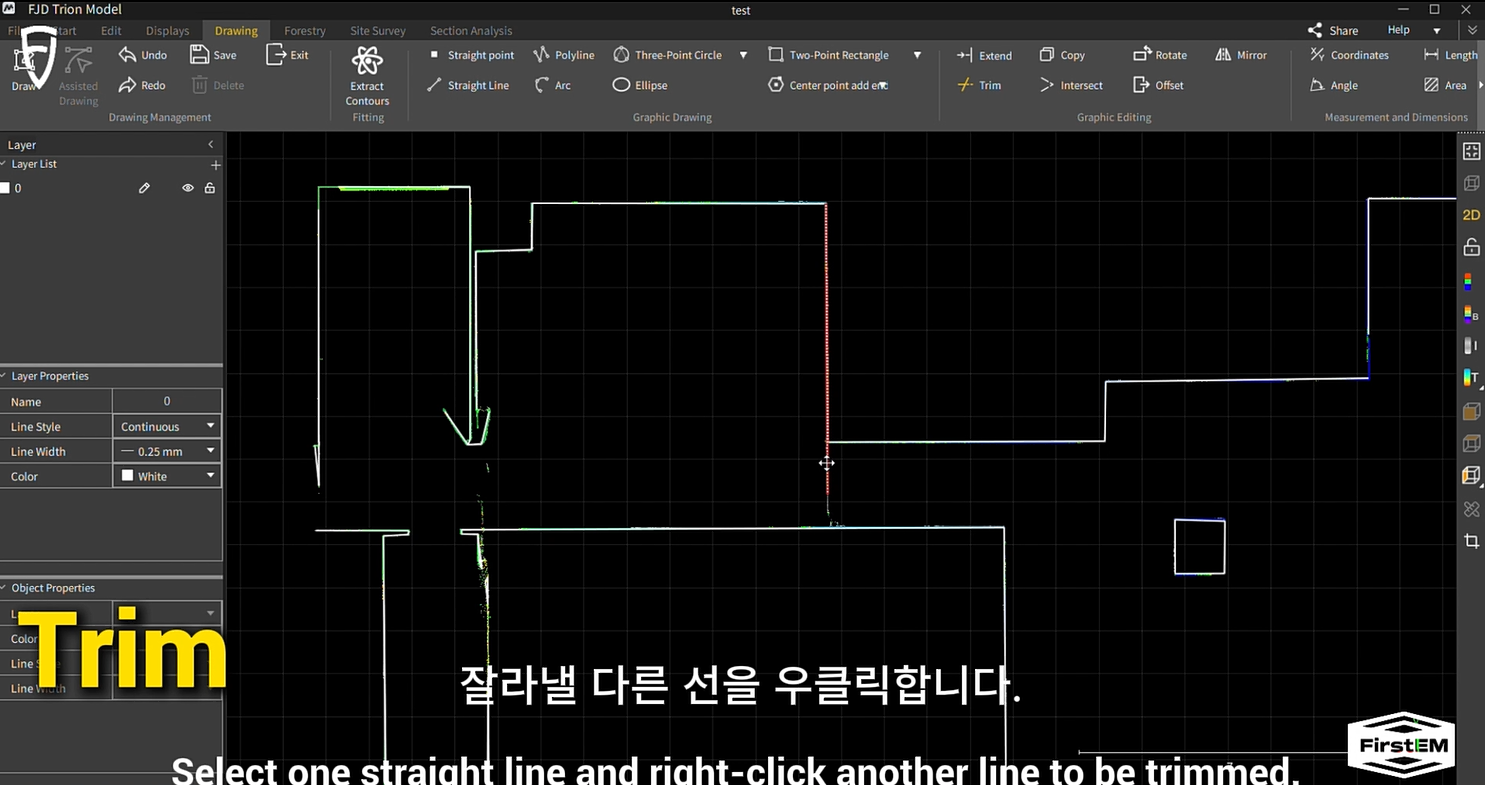Click the white color swatch of layer 0

(5, 188)
